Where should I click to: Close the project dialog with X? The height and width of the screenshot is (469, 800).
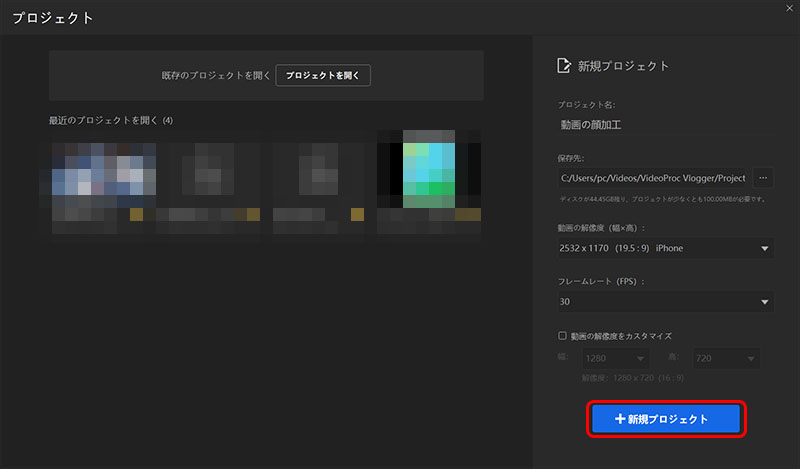pyautogui.click(x=789, y=8)
